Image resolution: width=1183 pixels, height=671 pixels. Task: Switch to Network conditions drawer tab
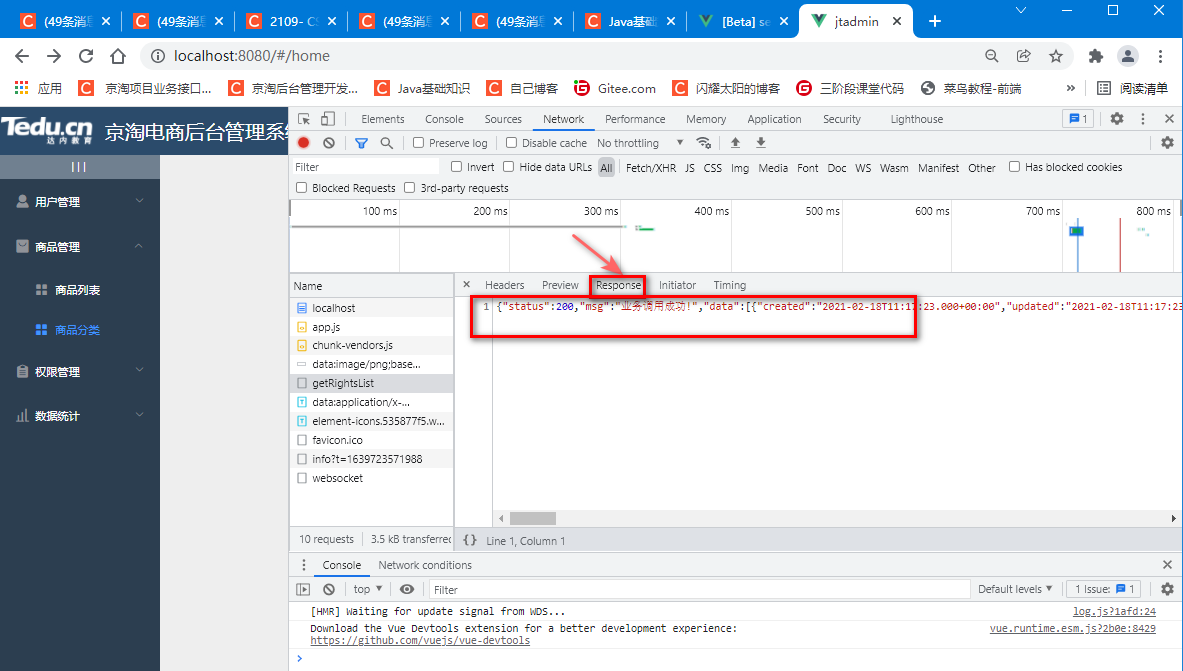425,565
